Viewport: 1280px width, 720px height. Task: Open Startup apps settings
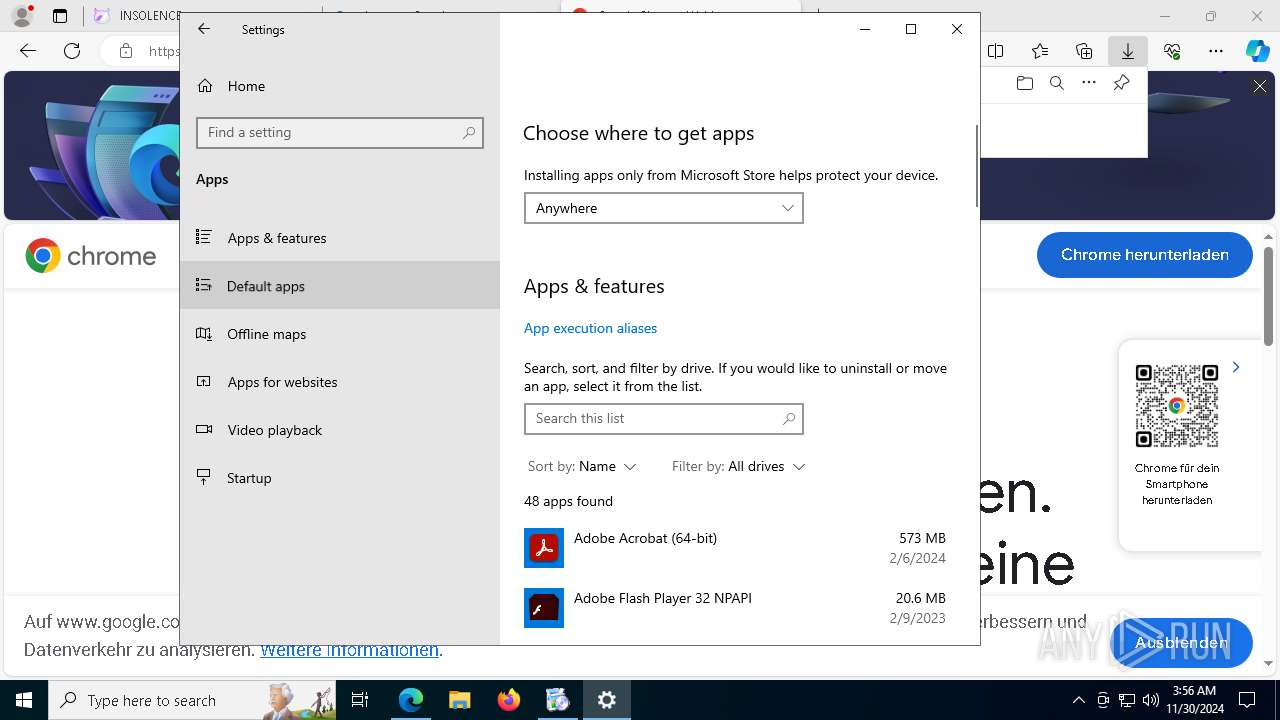(340, 478)
